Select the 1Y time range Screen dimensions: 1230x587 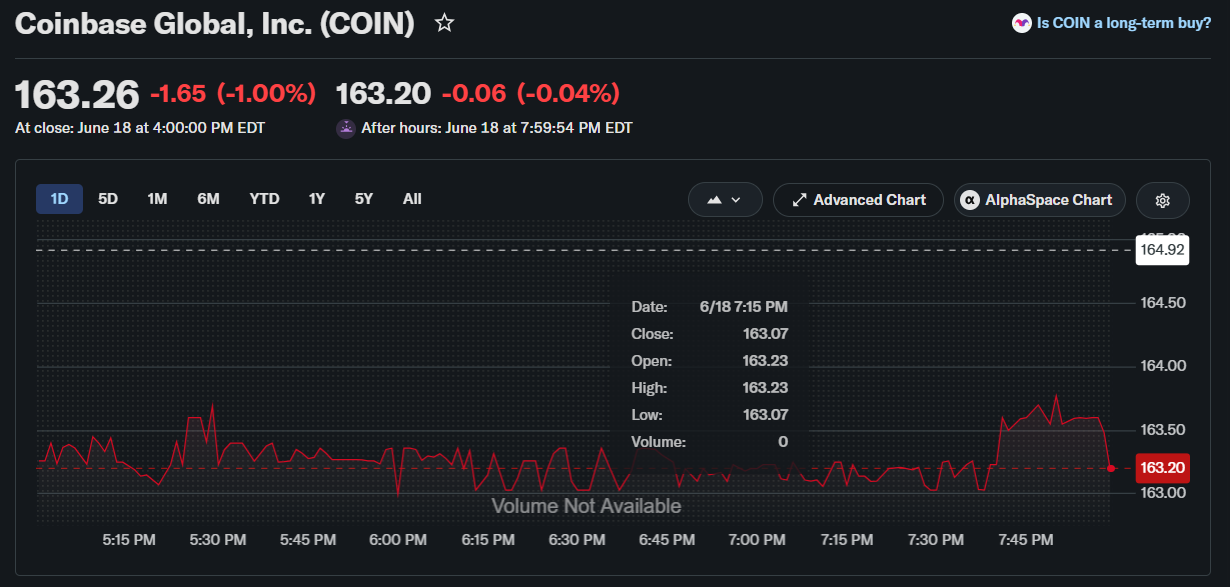click(x=317, y=199)
